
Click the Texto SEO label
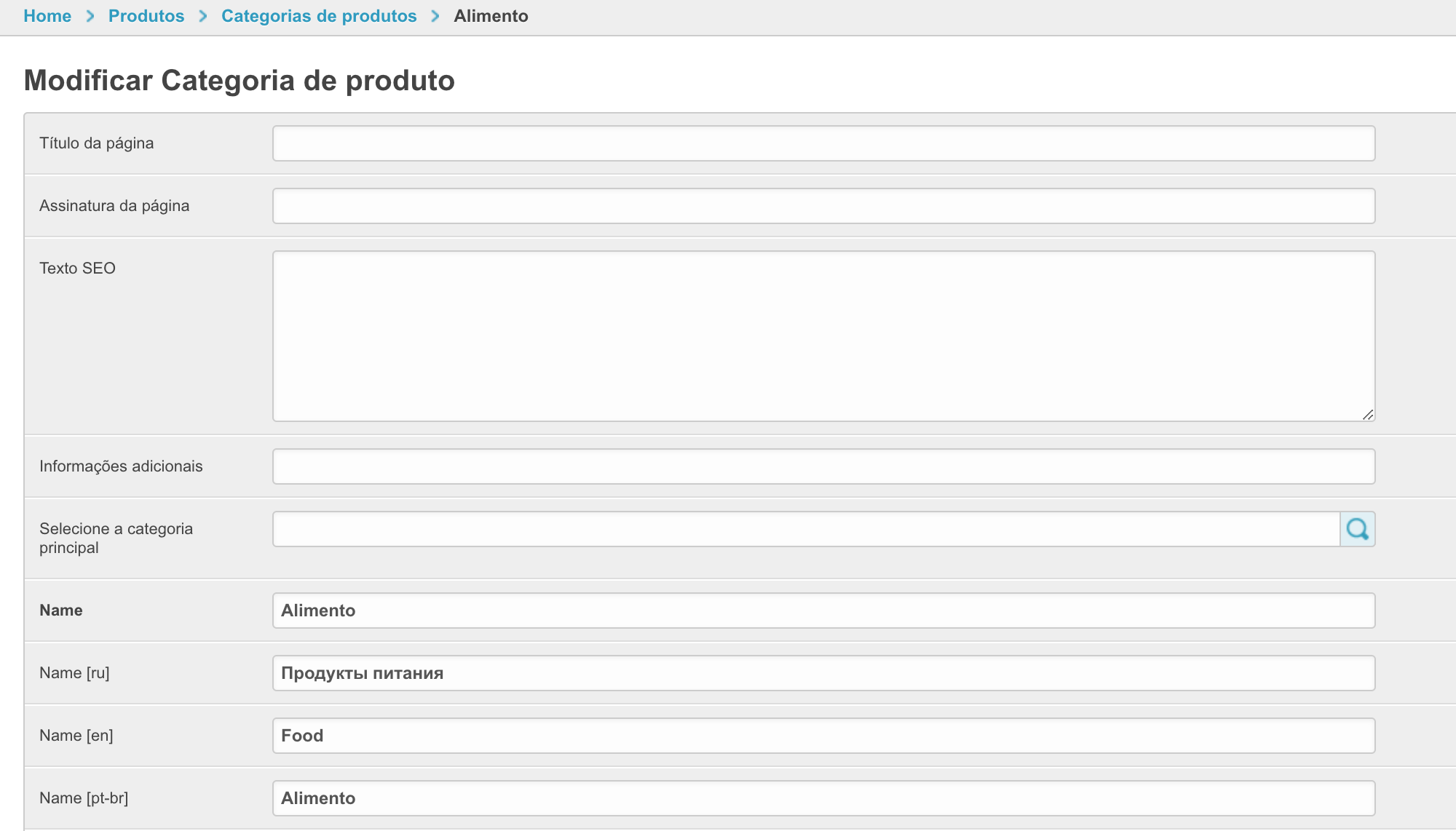[77, 269]
